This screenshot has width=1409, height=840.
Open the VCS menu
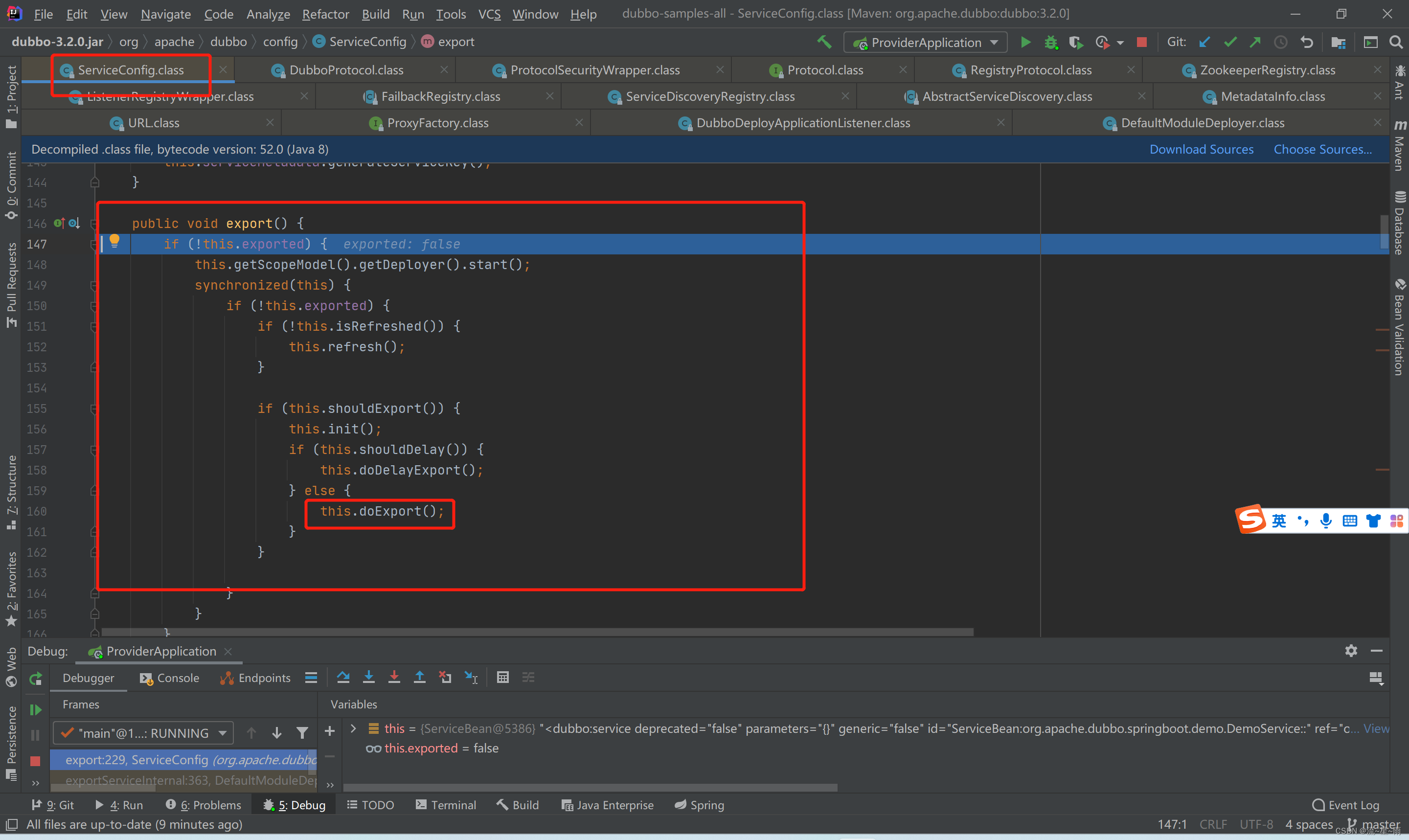489,14
